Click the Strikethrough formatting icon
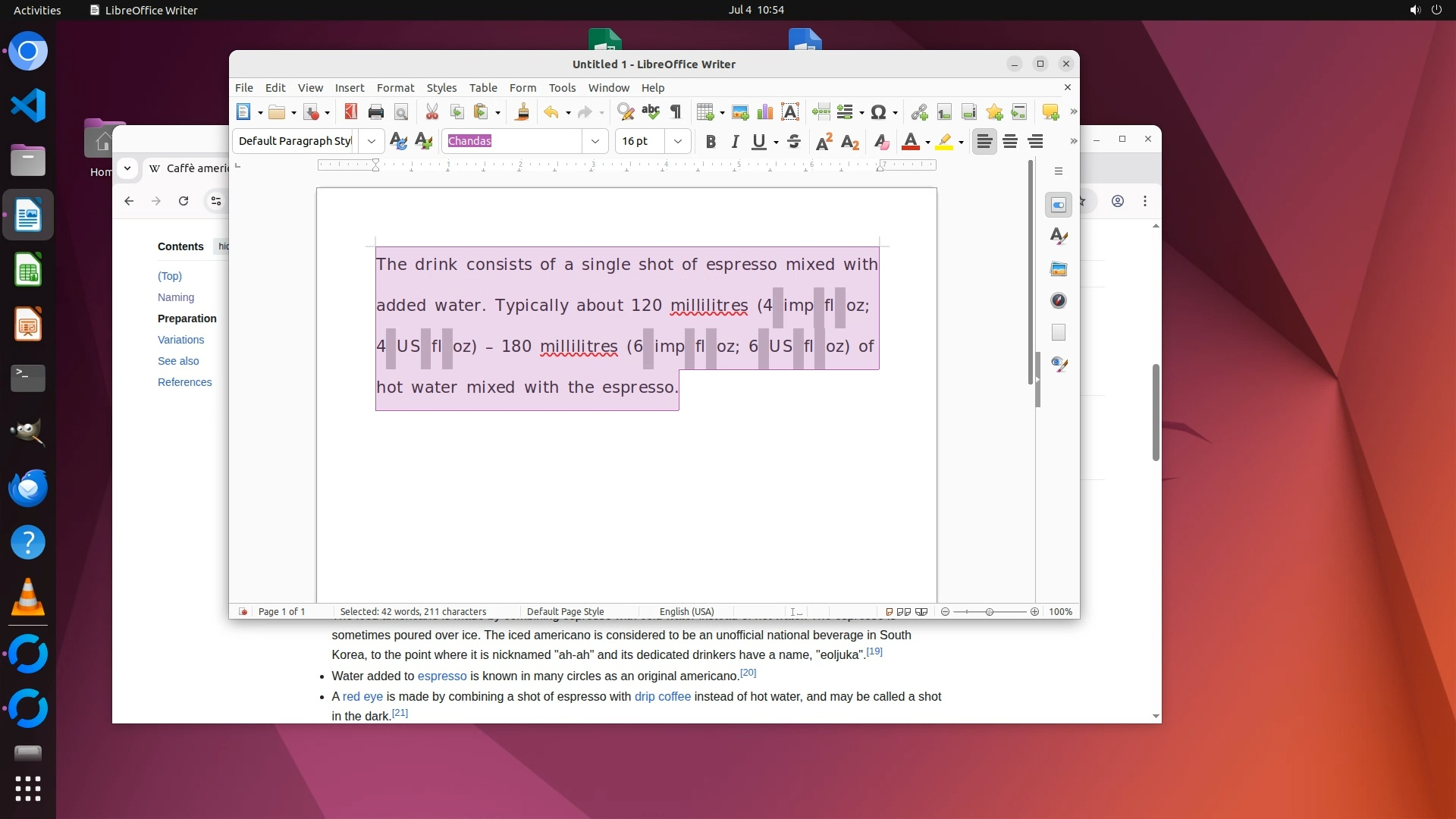1456x819 pixels. pyautogui.click(x=794, y=142)
